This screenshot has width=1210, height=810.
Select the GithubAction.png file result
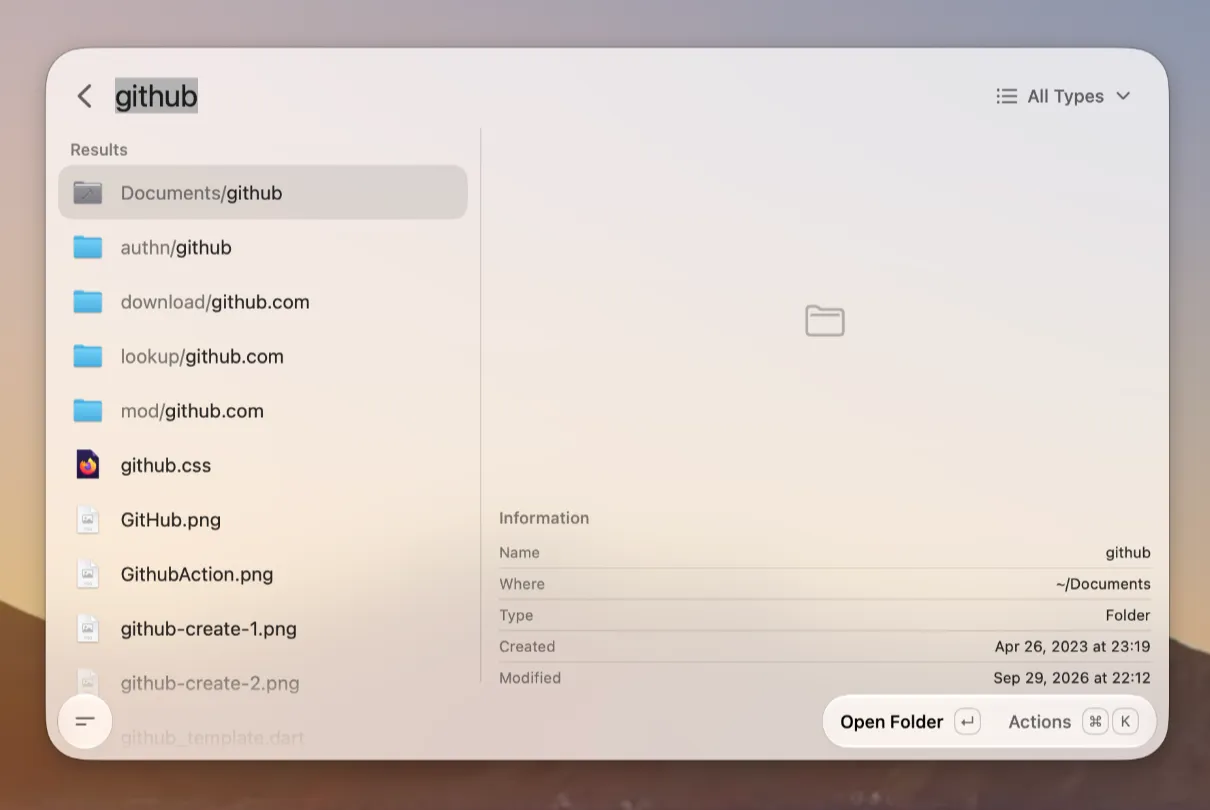click(x=263, y=574)
